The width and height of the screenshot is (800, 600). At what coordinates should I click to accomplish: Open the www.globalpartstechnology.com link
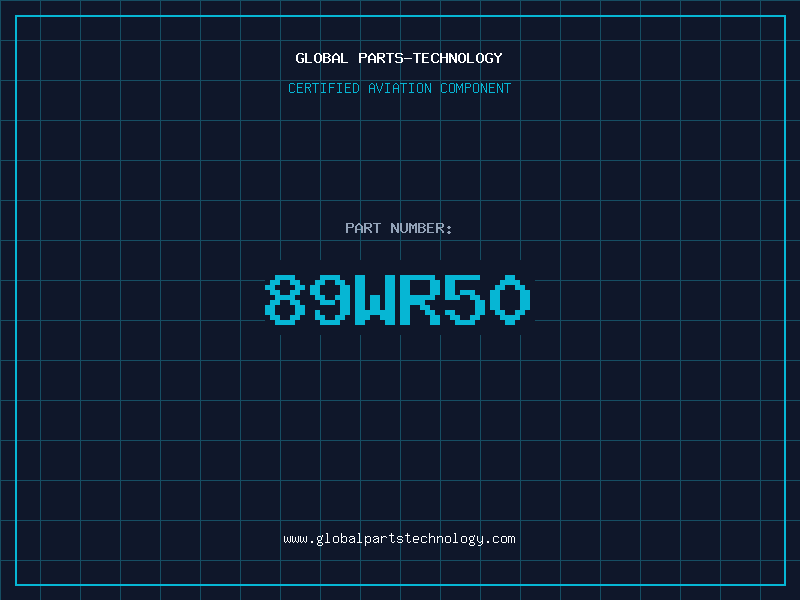[x=399, y=539]
